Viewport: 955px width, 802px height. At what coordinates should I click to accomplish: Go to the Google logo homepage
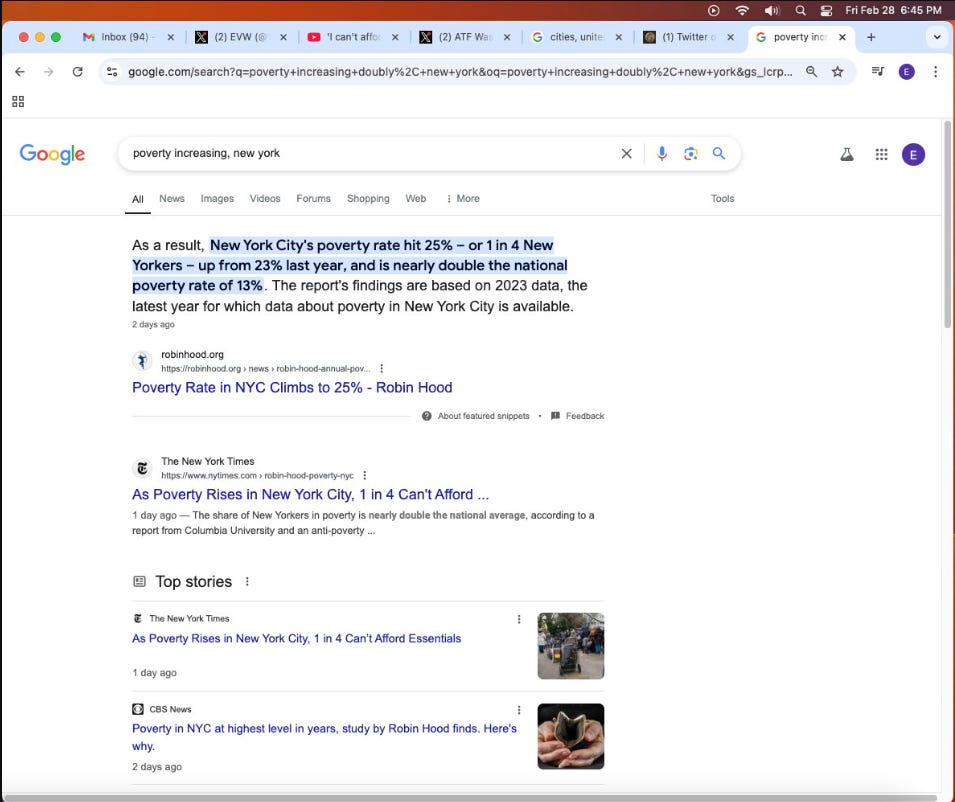[52, 154]
